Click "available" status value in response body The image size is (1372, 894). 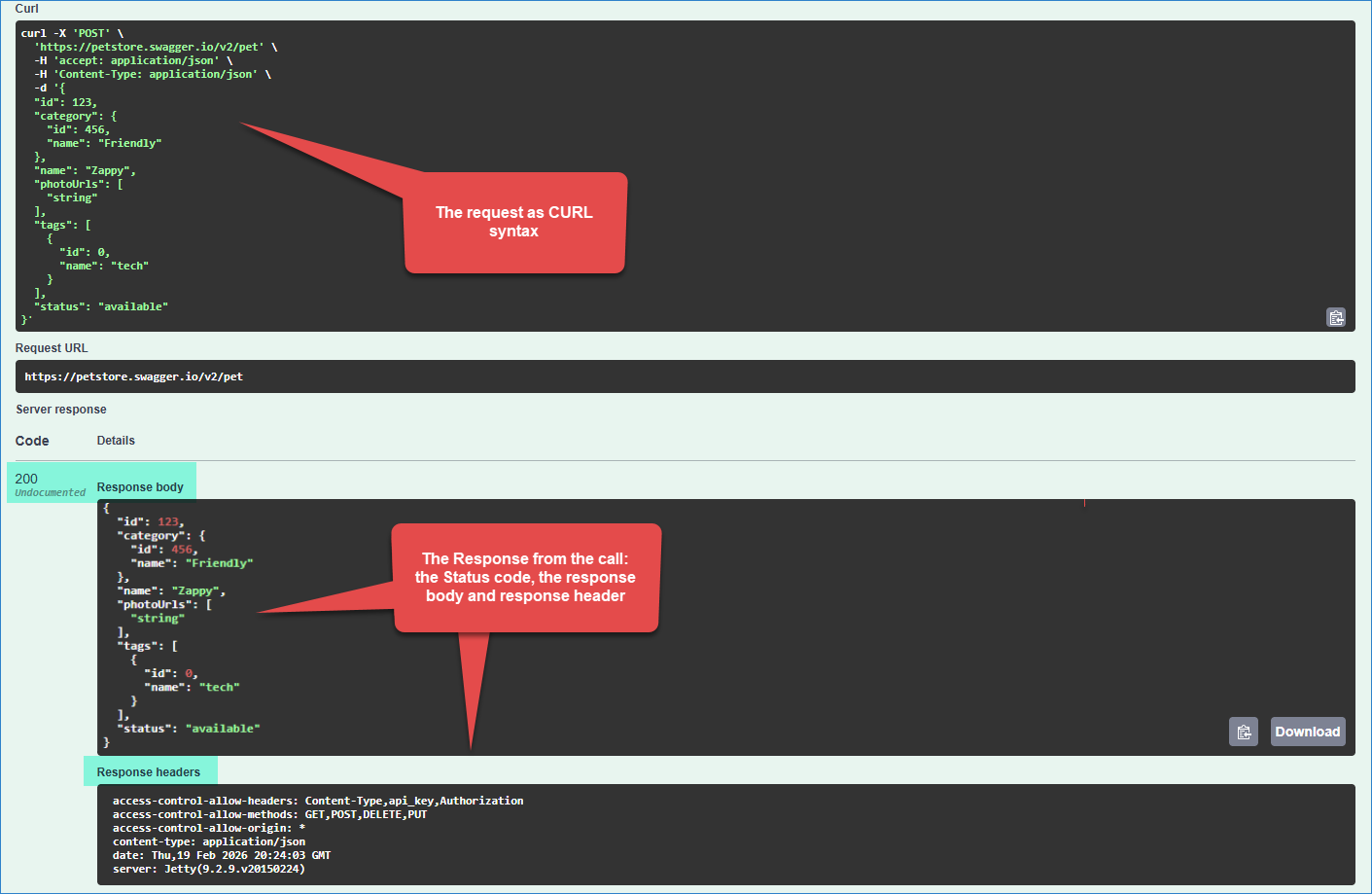click(223, 729)
